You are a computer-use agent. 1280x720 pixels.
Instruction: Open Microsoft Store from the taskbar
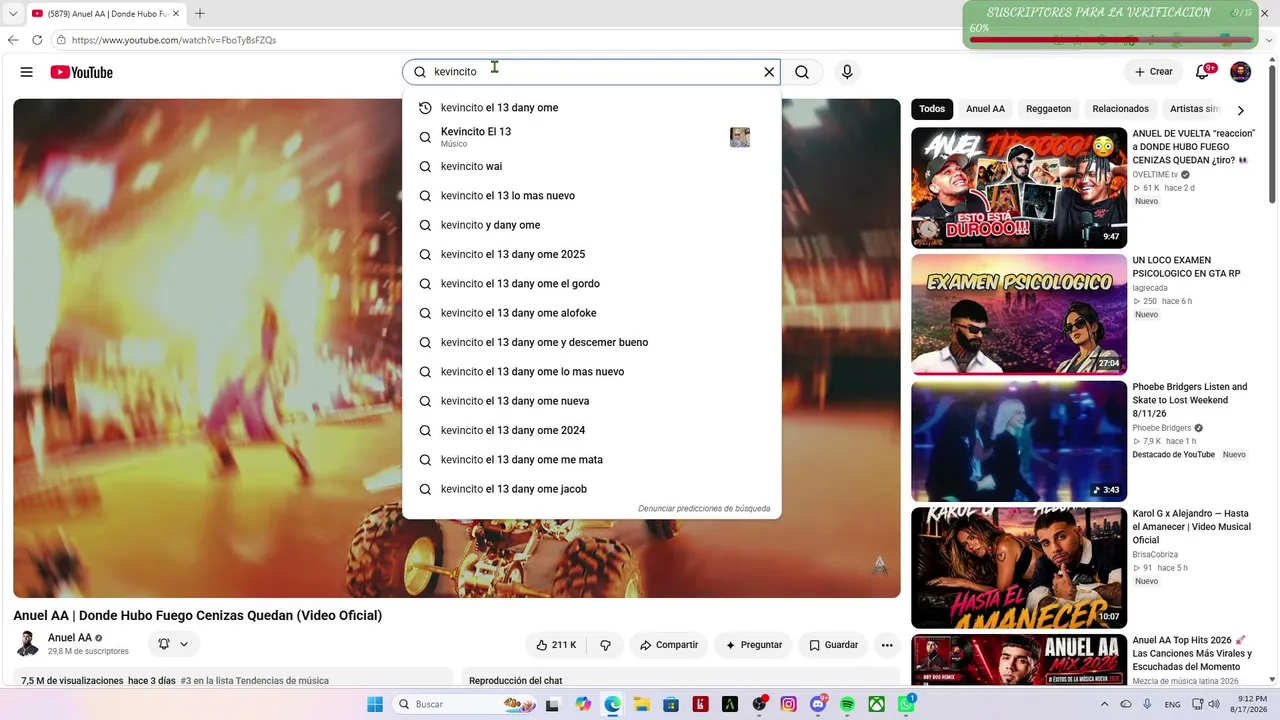(671, 704)
